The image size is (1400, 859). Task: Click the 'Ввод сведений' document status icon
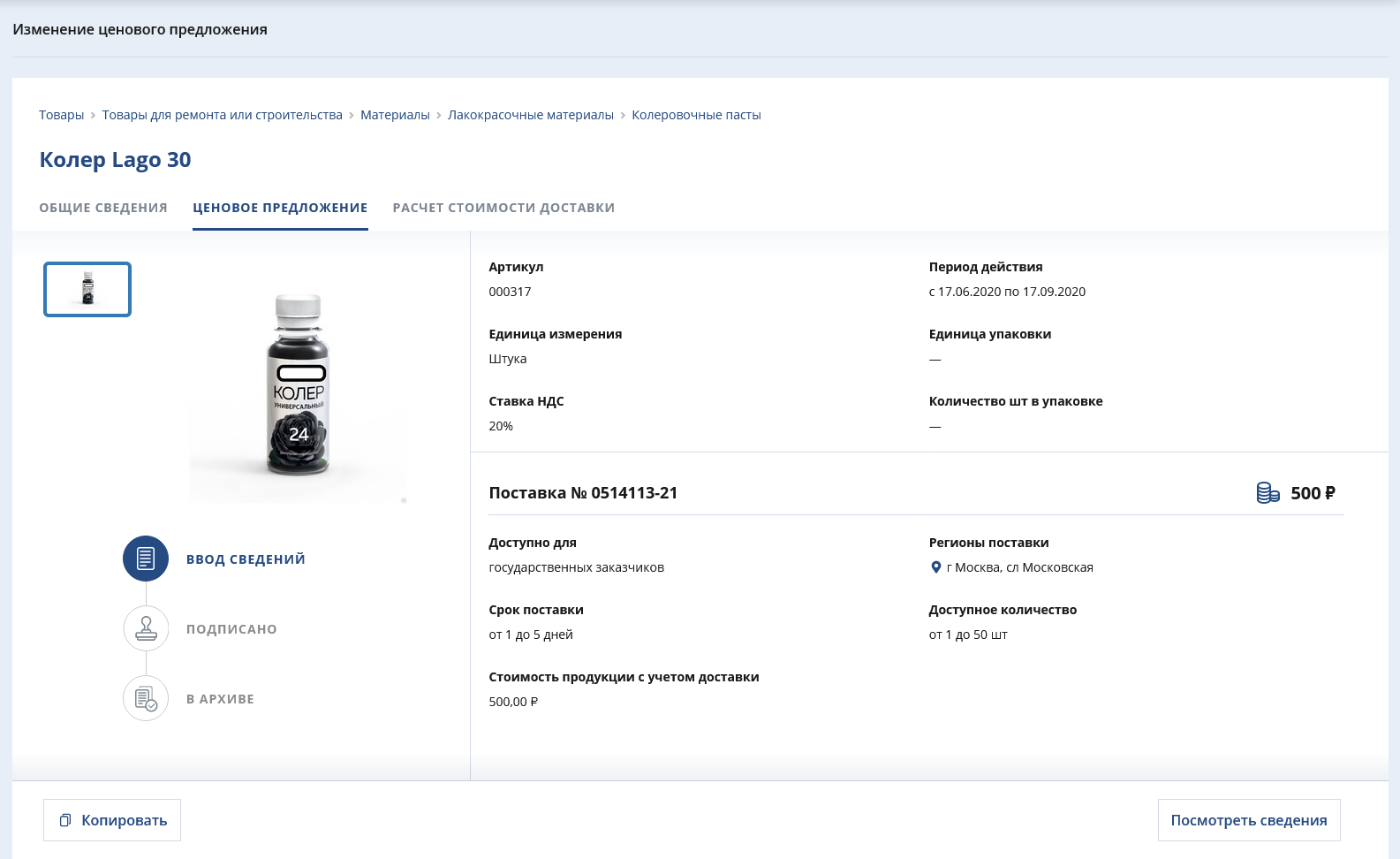click(146, 559)
